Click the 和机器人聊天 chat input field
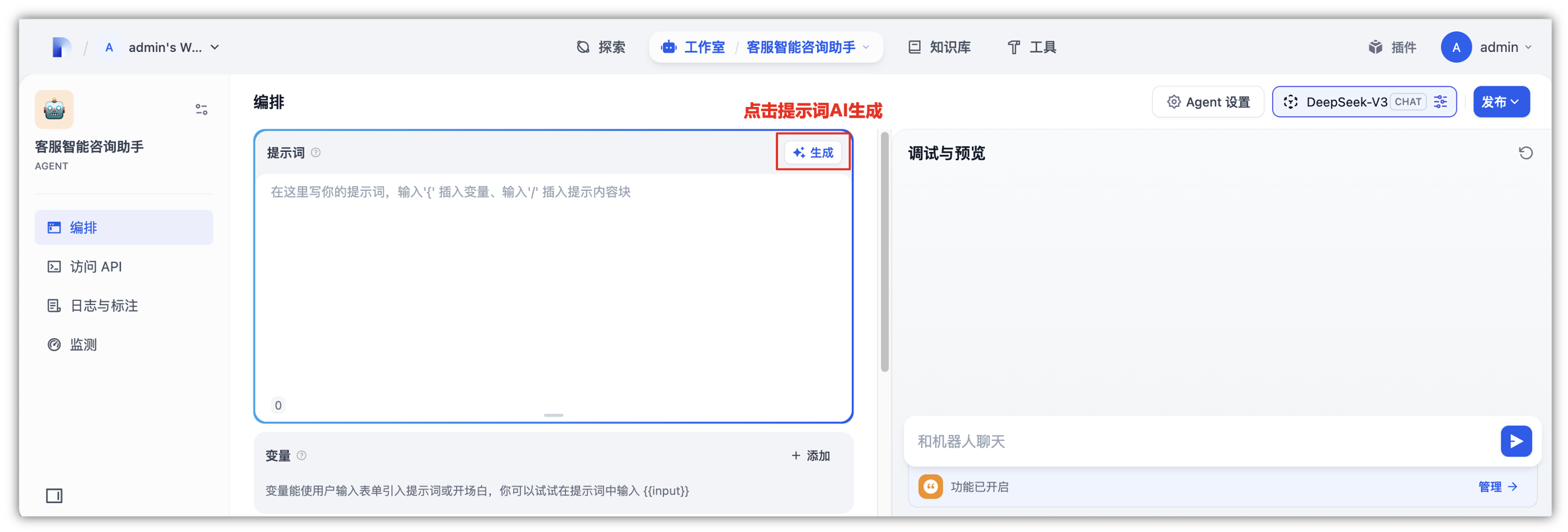Viewport: 1568px width, 532px height. click(1157, 442)
